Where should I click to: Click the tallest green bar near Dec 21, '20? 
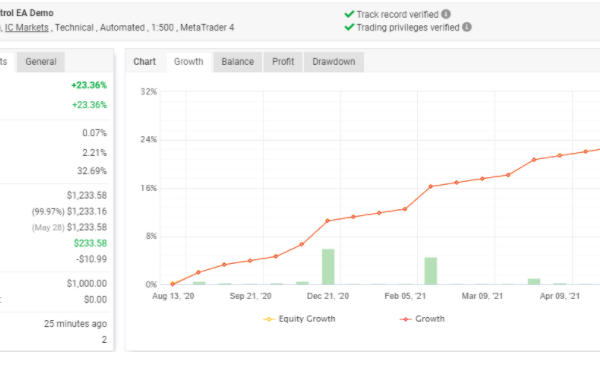(328, 267)
